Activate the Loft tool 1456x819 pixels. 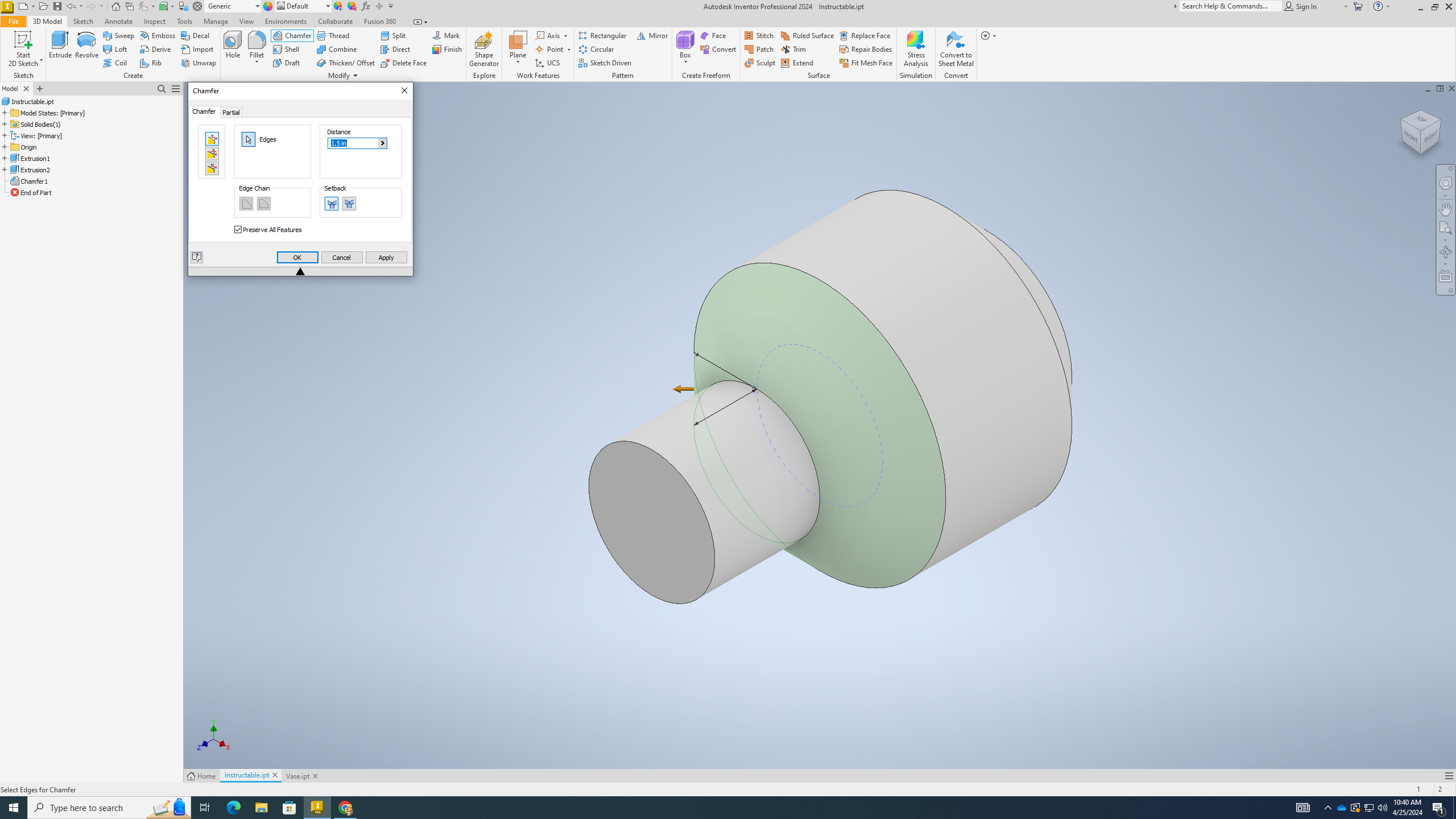tap(115, 49)
